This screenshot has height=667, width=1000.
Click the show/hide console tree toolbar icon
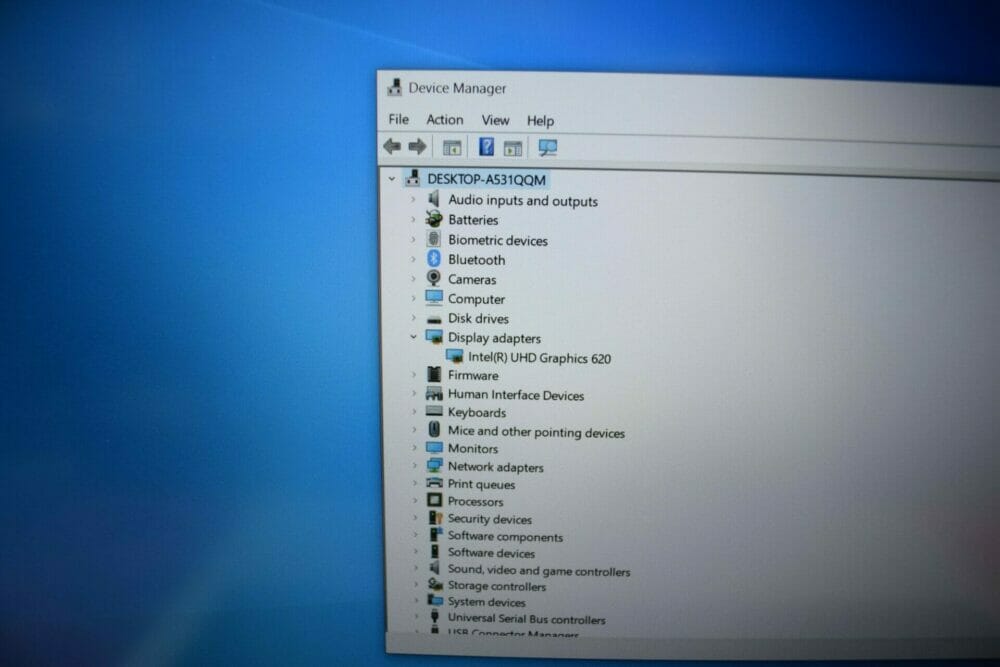[452, 148]
